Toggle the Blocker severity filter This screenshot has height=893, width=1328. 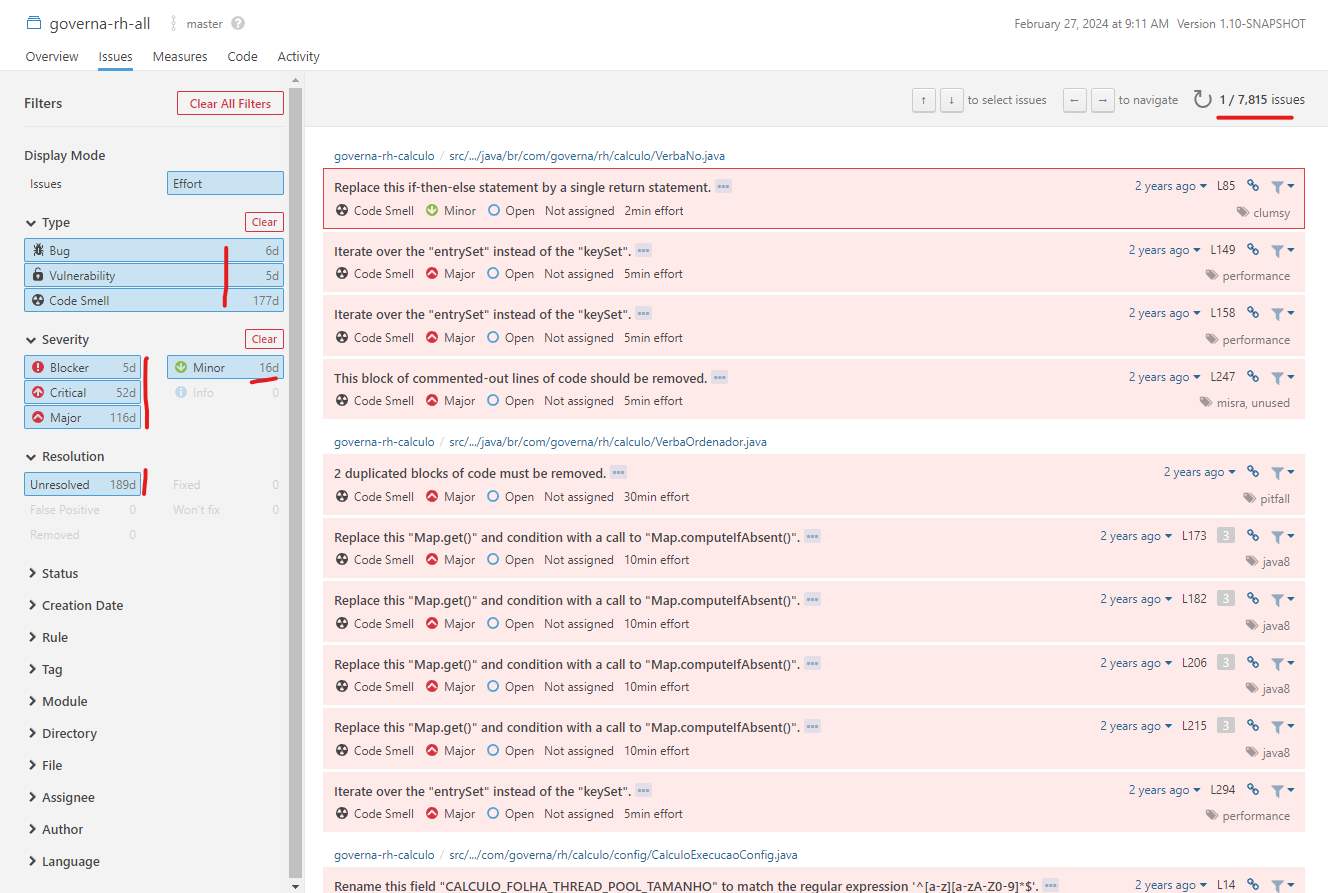(x=82, y=368)
